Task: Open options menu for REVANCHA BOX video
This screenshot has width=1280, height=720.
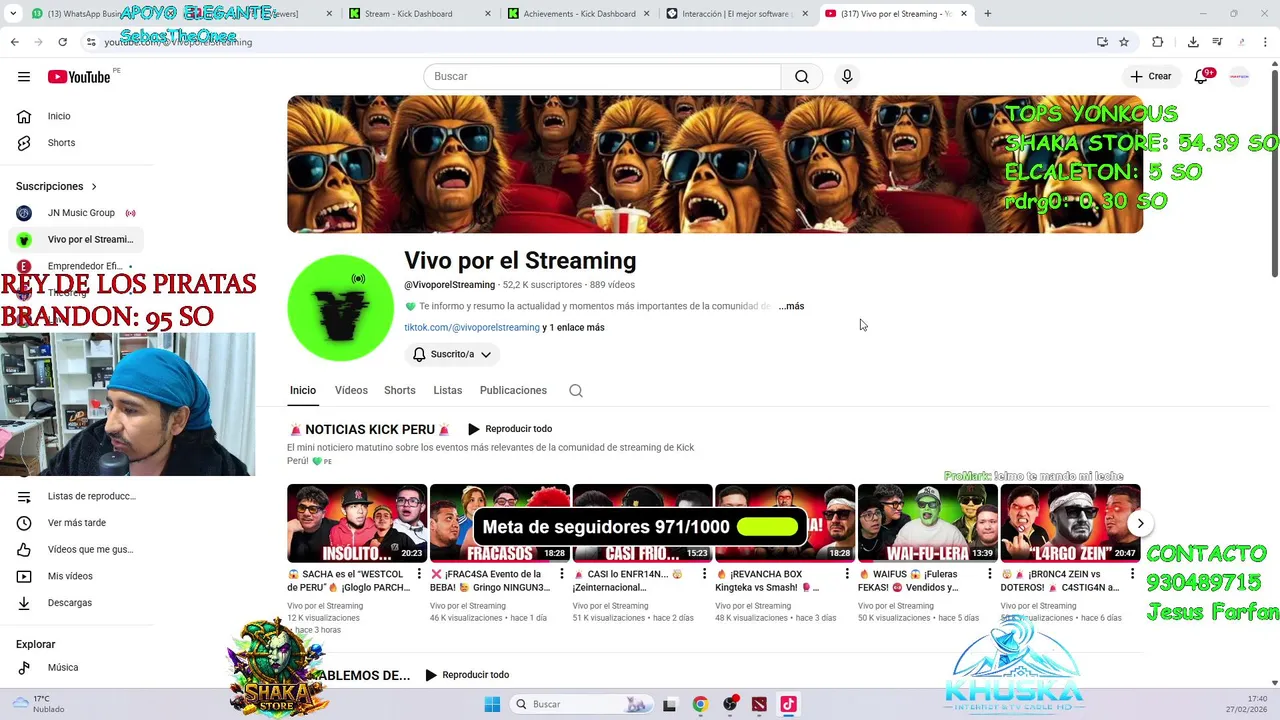Action: click(847, 575)
